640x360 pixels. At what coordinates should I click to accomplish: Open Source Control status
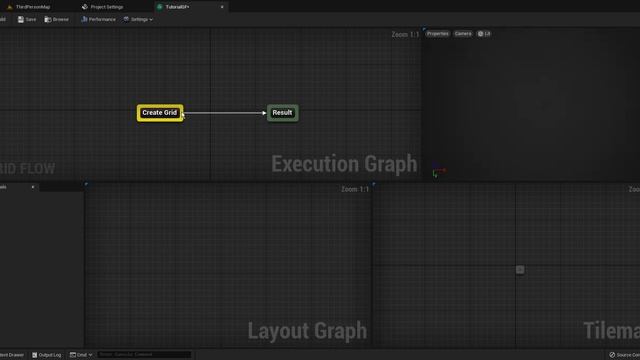[624, 355]
